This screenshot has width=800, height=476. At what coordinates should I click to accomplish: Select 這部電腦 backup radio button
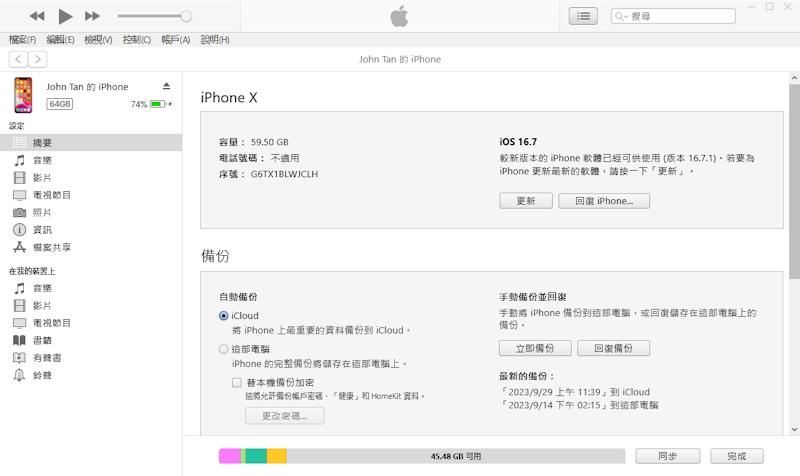pos(223,349)
